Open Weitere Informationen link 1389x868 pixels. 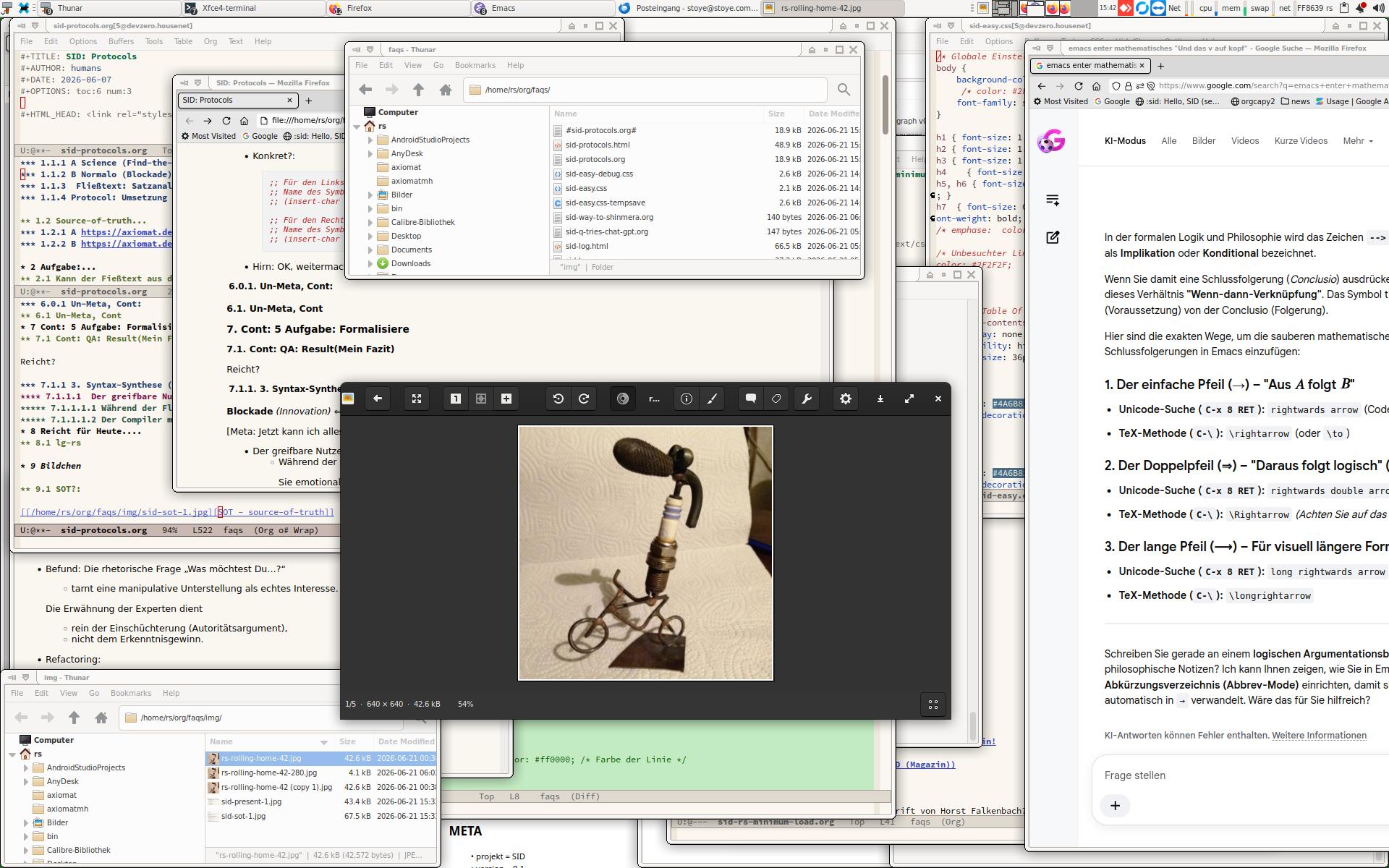[x=1319, y=736]
